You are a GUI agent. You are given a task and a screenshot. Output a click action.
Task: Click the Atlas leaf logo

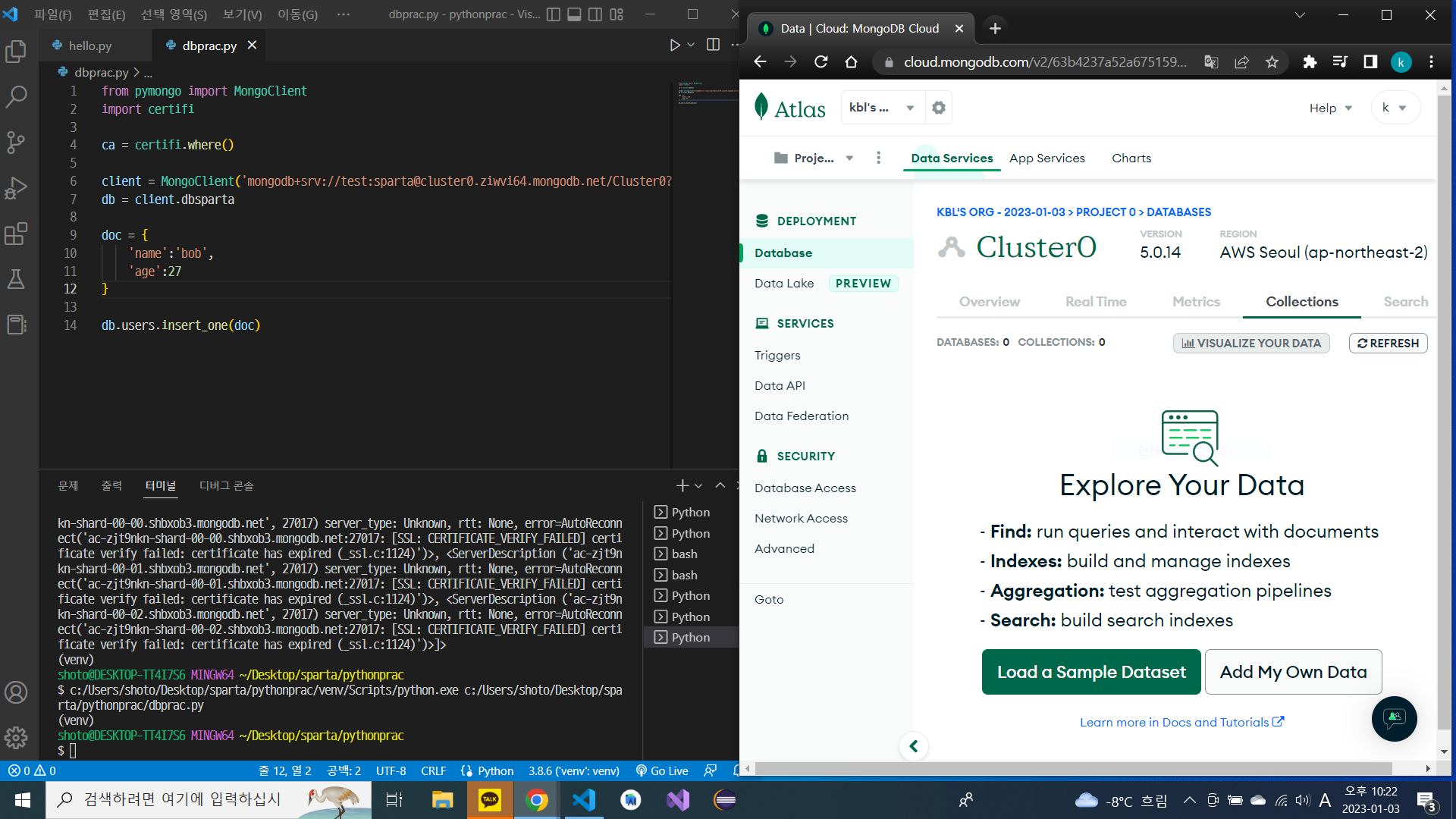tap(761, 107)
